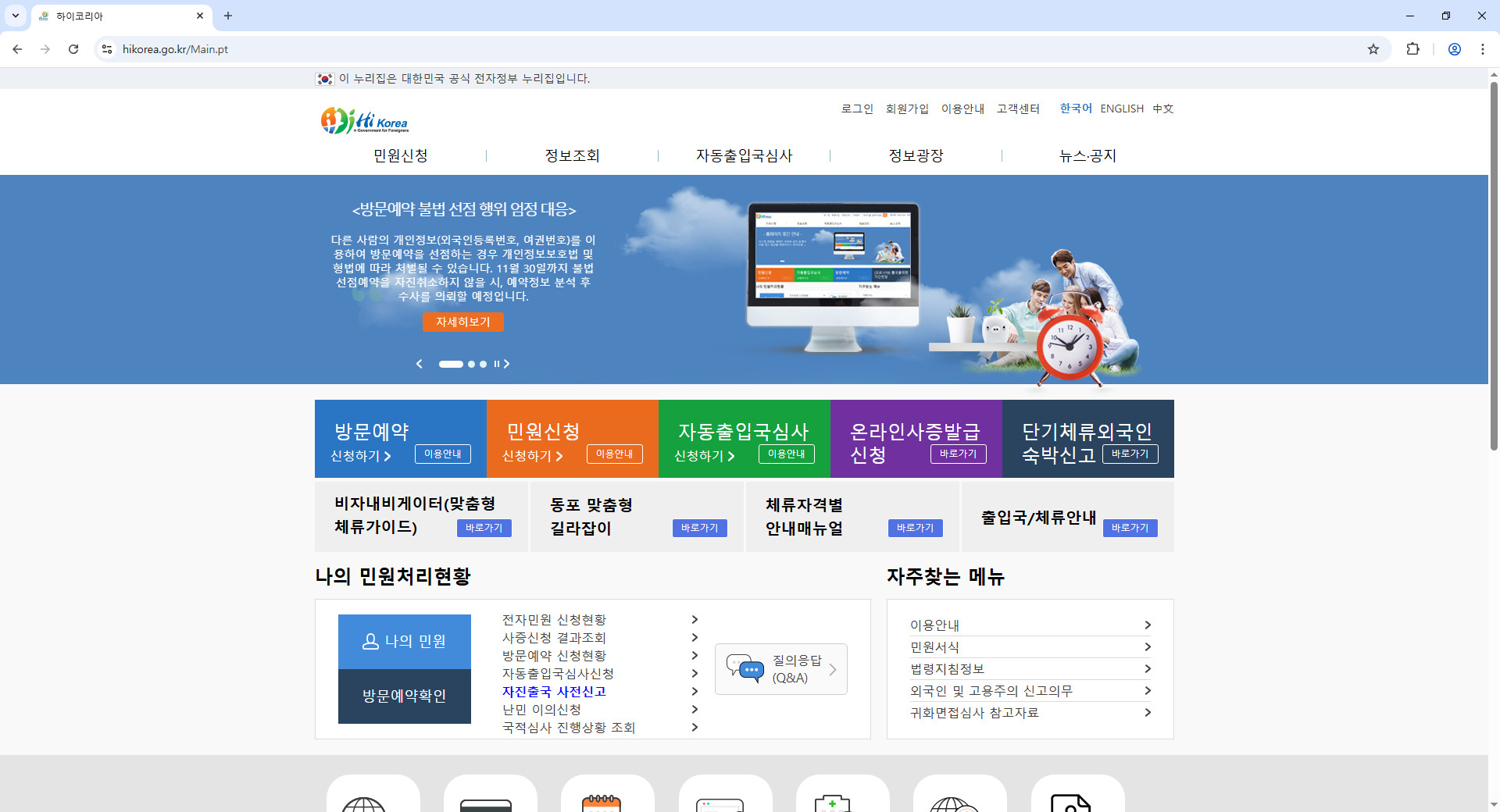Open 외국인 및 고용주의 신고의무
This screenshot has height=812, width=1500.
point(1030,691)
